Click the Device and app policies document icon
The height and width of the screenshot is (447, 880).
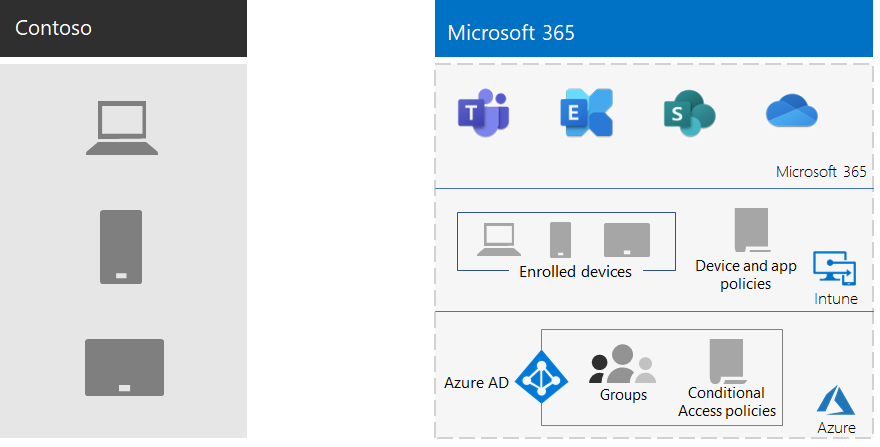point(751,230)
